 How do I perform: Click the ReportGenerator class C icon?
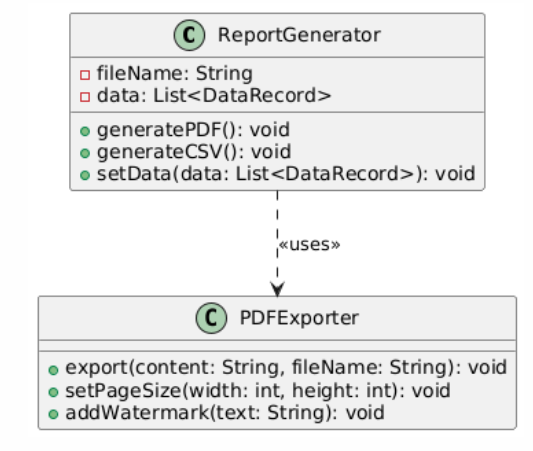189,35
